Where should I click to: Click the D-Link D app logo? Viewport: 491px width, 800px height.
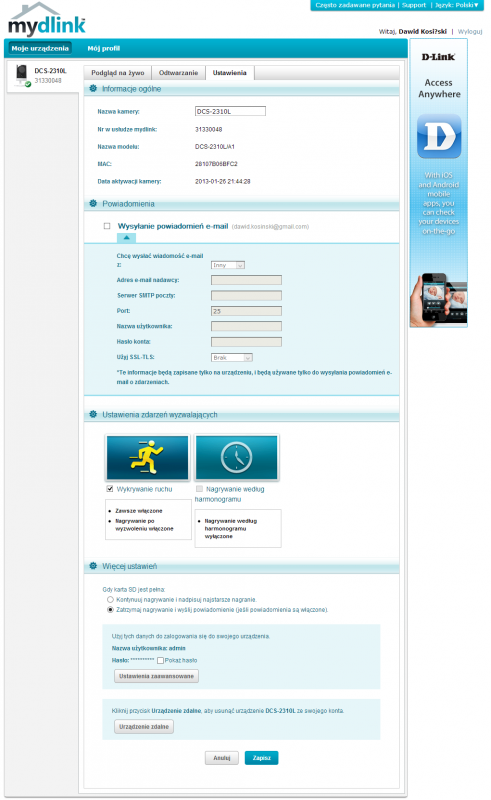coord(439,136)
